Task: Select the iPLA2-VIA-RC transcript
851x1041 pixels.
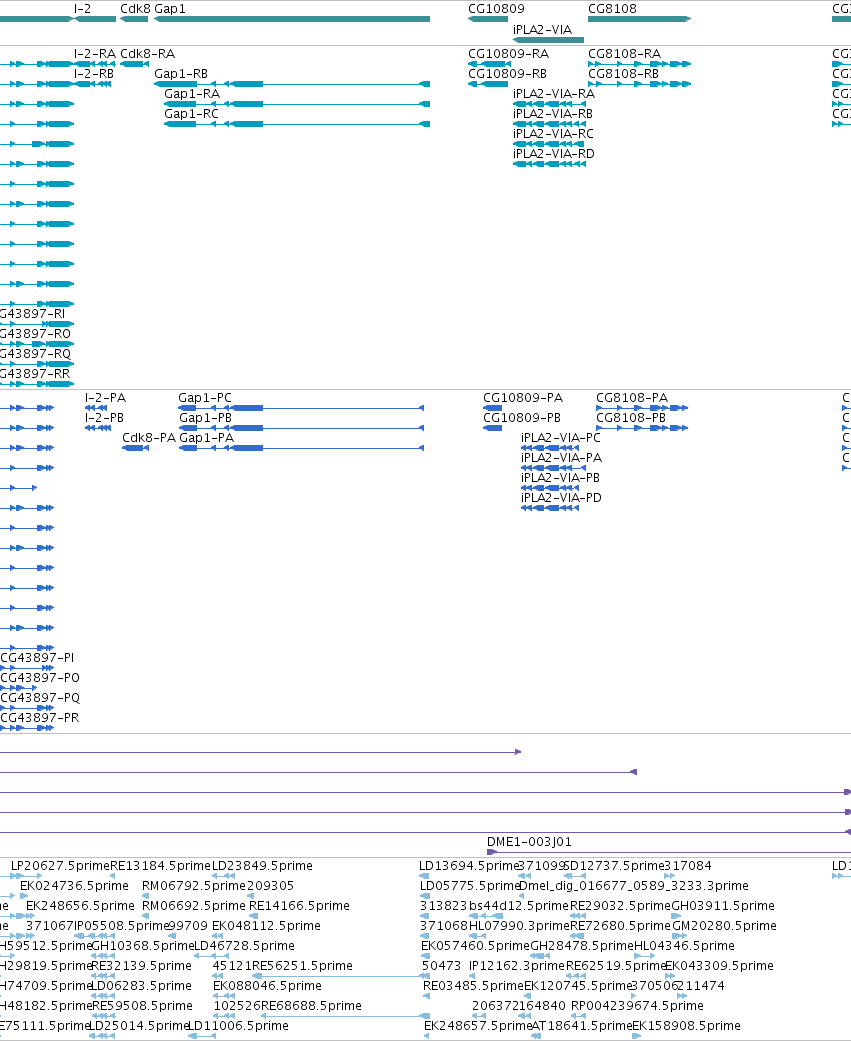Action: point(550,144)
